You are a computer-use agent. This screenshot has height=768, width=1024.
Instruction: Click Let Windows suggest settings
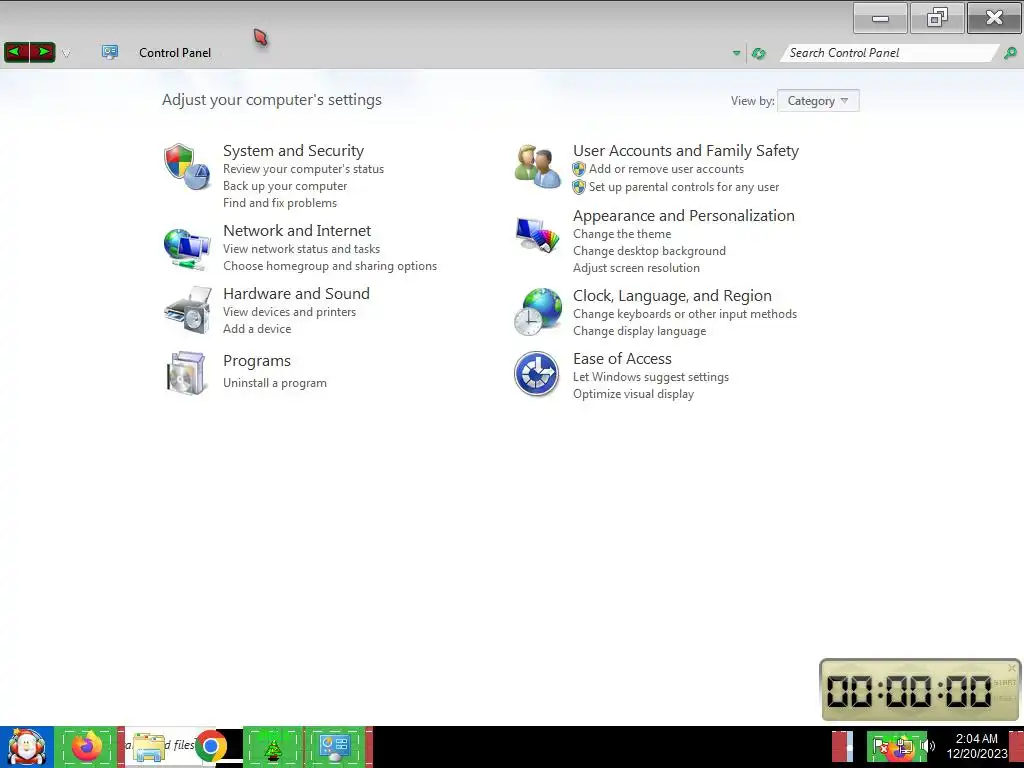650,377
